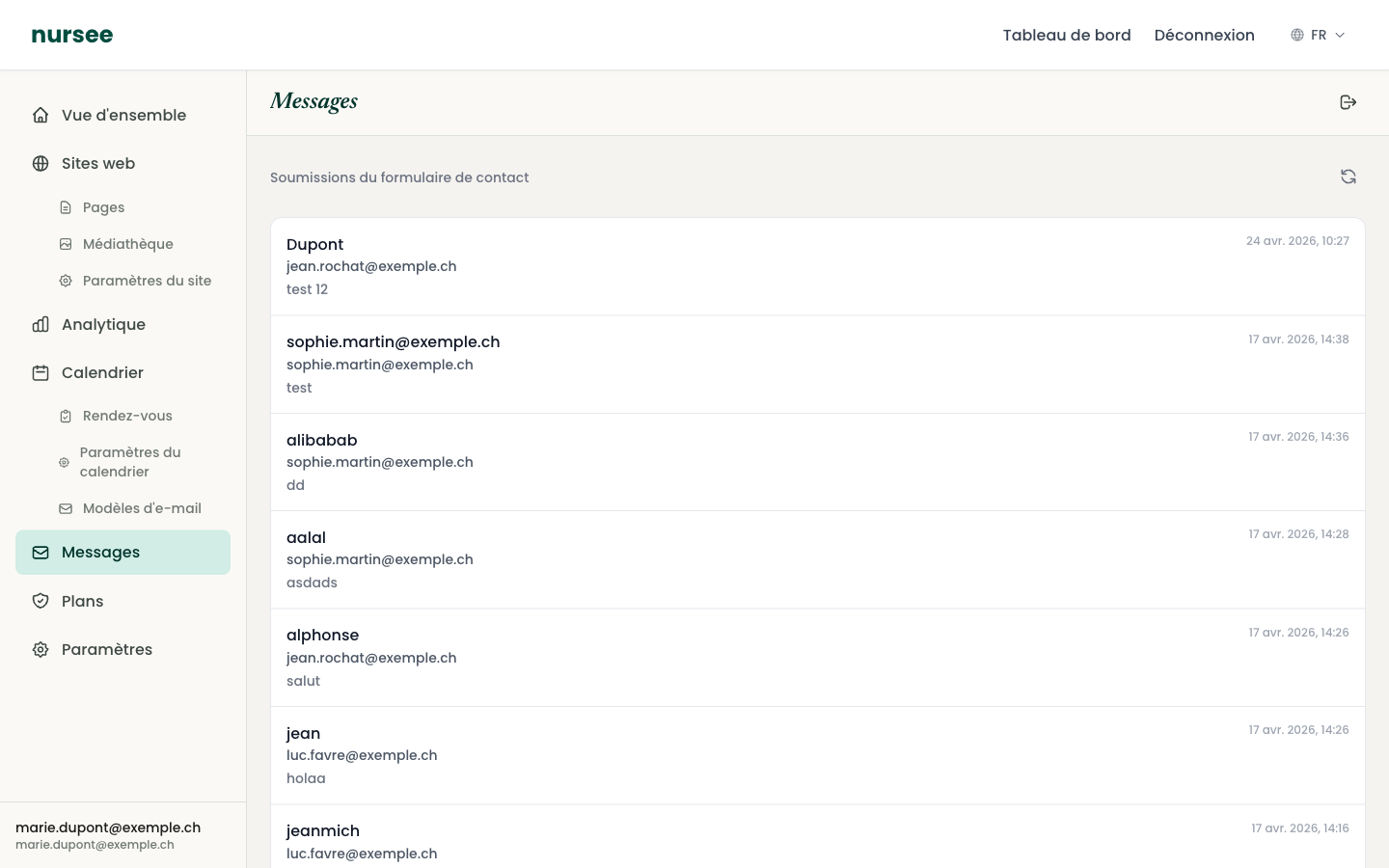Image resolution: width=1389 pixels, height=868 pixels.
Task: Click the message text 'asdads'
Action: click(x=312, y=583)
